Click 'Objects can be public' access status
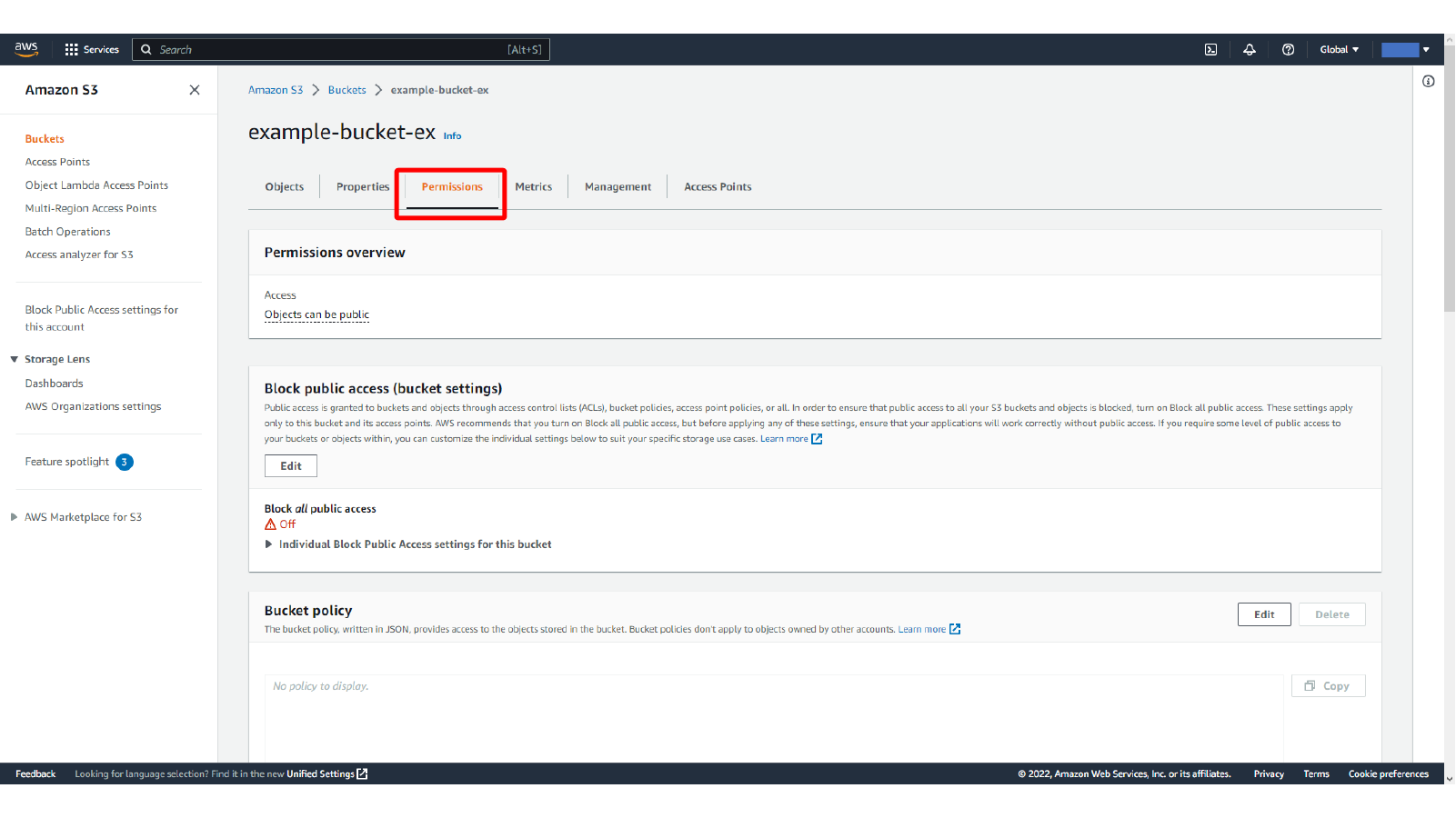 pyautogui.click(x=316, y=315)
